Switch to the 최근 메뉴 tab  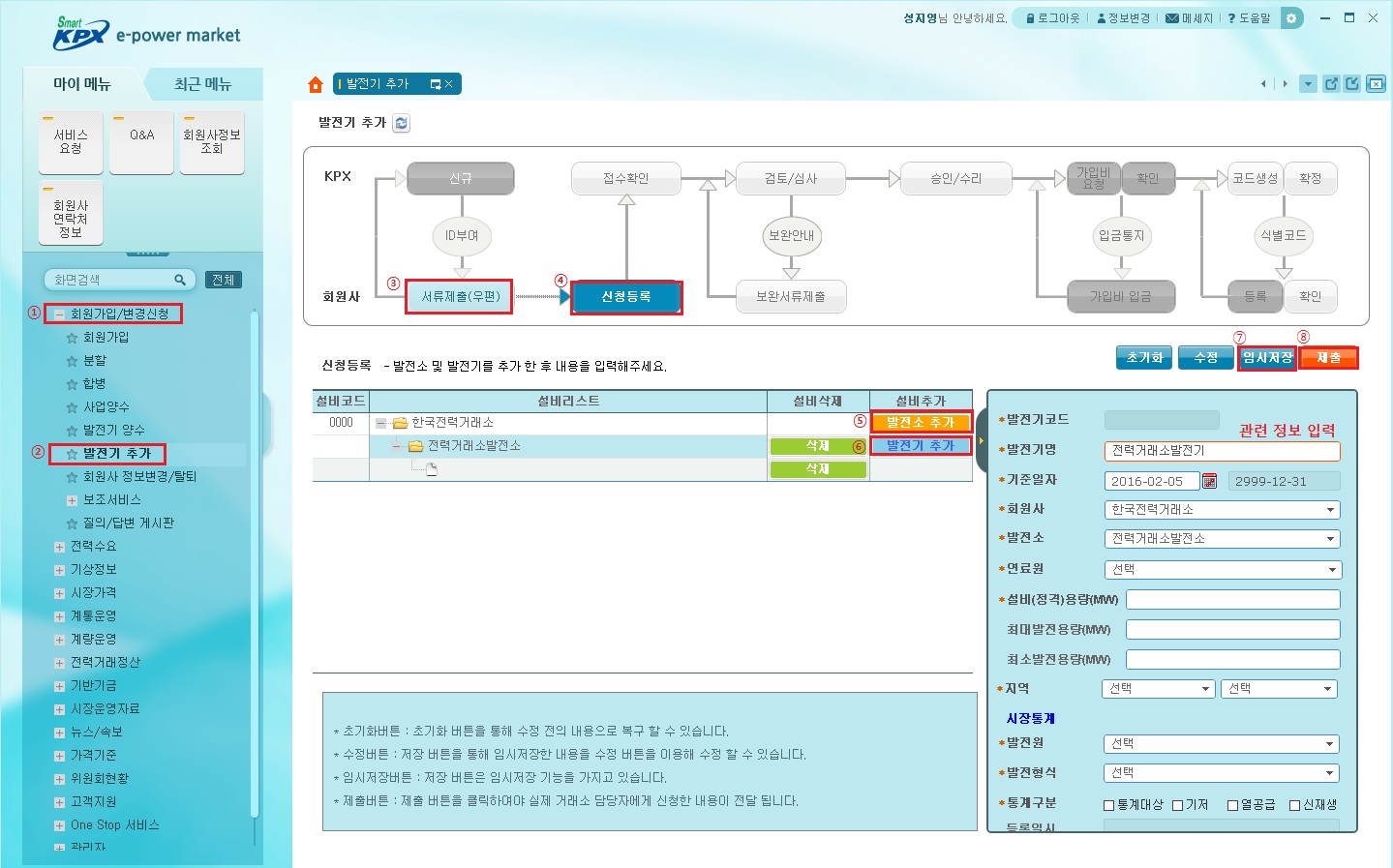[x=202, y=84]
